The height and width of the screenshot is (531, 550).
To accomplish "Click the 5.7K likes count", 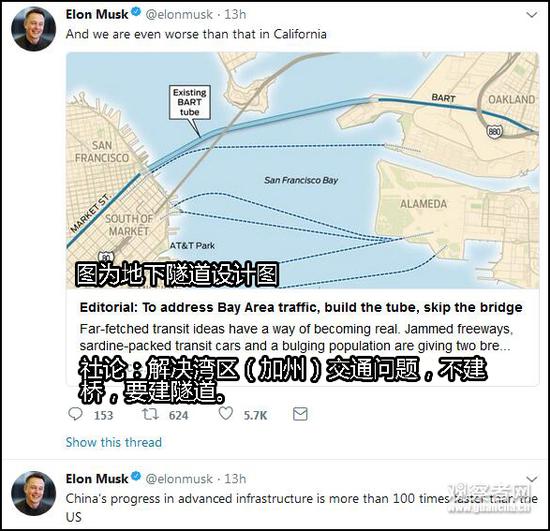I will pos(255,416).
